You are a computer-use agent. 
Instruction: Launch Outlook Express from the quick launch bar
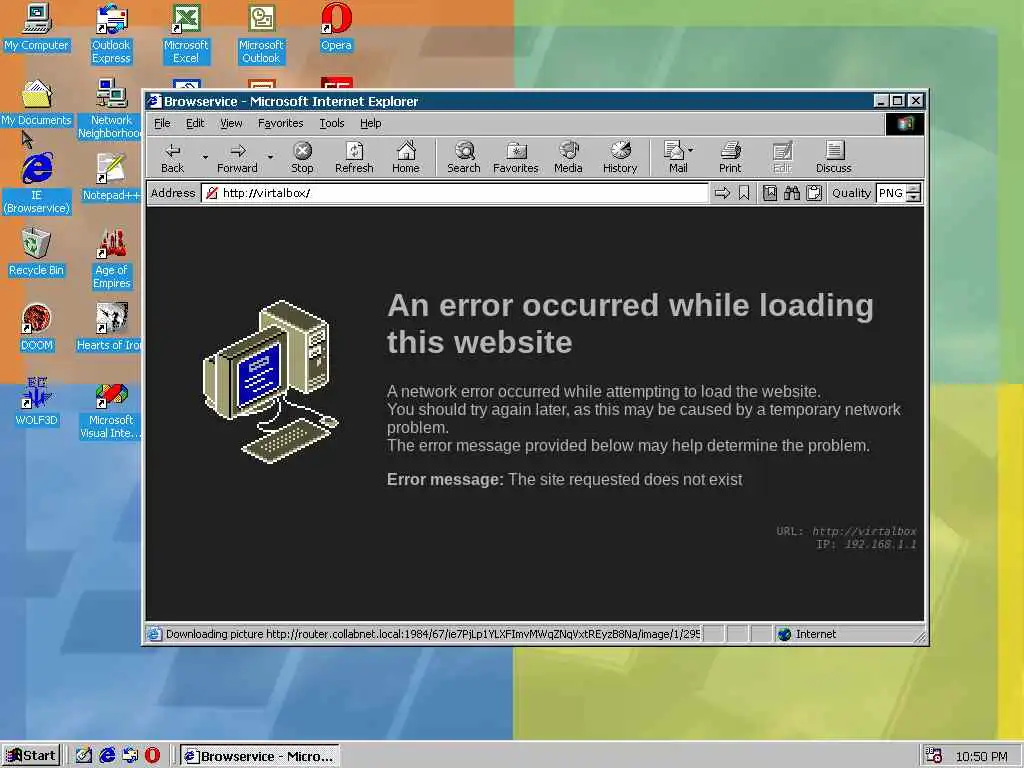point(129,756)
